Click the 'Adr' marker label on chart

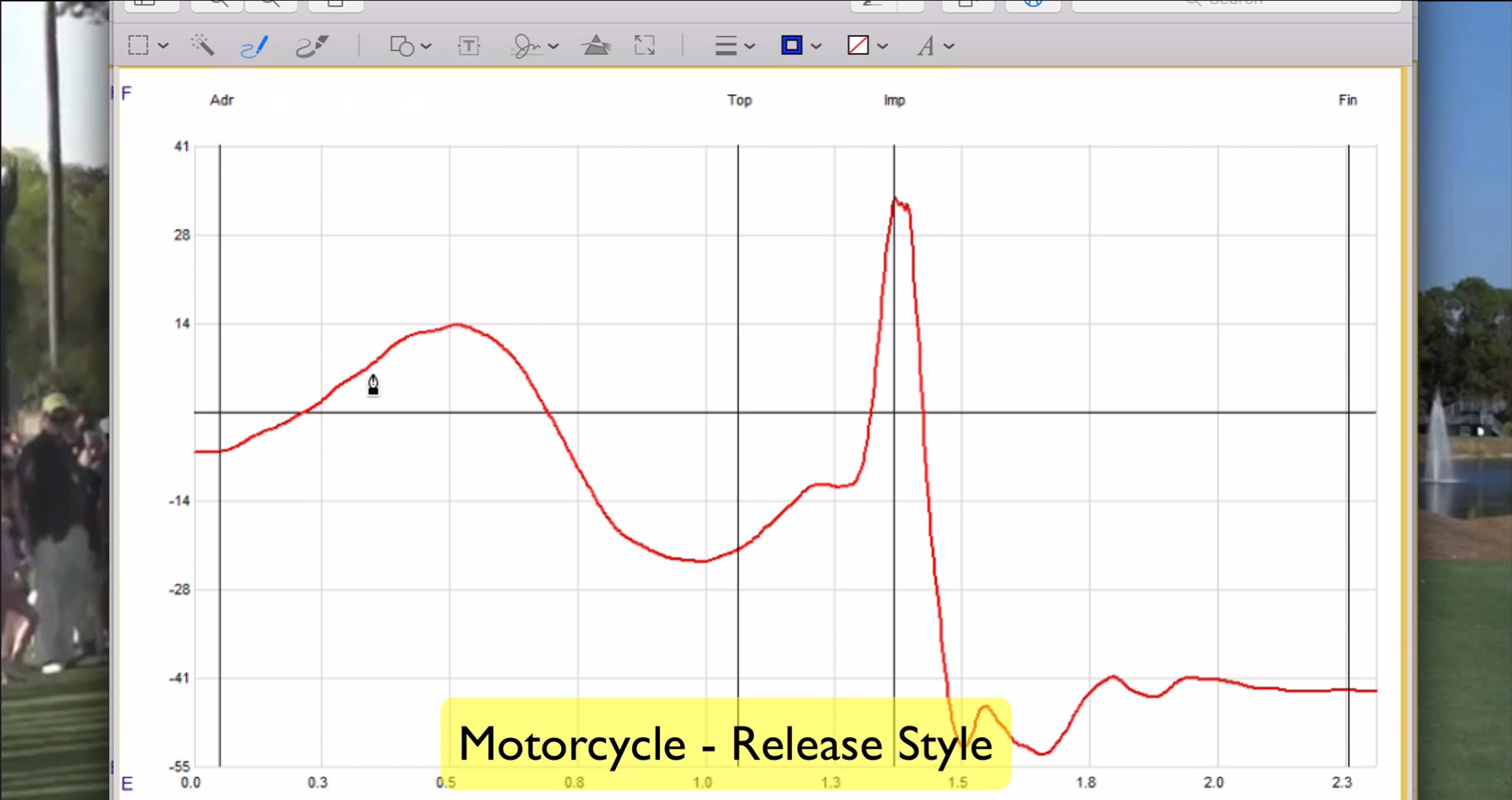221,100
